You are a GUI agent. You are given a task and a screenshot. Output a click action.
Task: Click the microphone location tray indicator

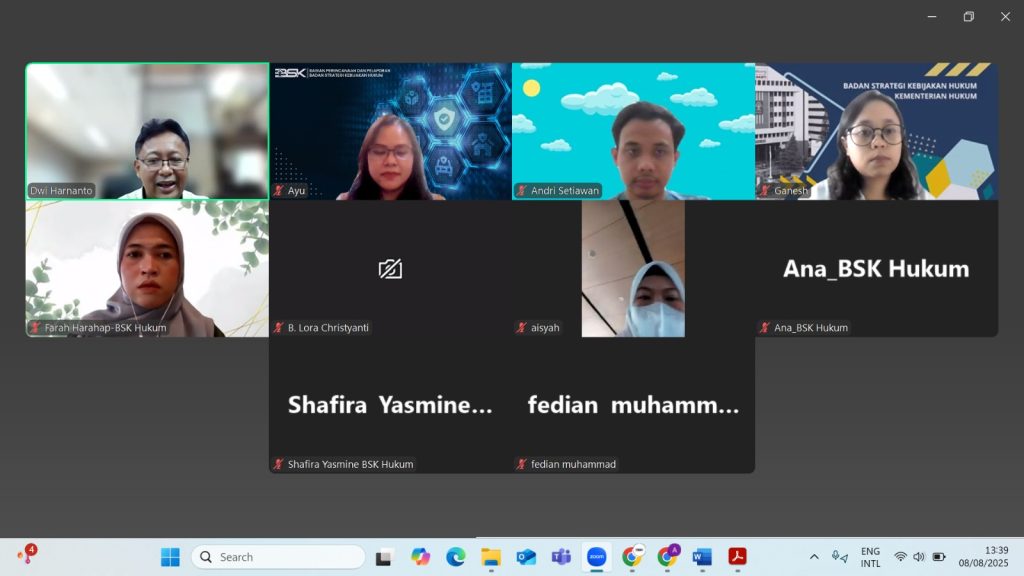click(839, 557)
